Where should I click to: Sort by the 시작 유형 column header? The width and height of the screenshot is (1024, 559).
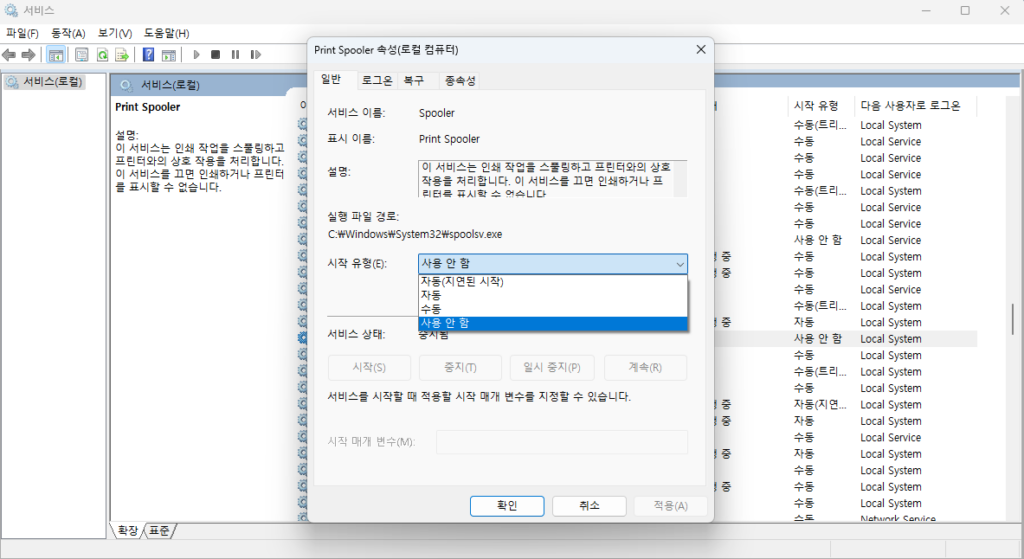tap(820, 106)
